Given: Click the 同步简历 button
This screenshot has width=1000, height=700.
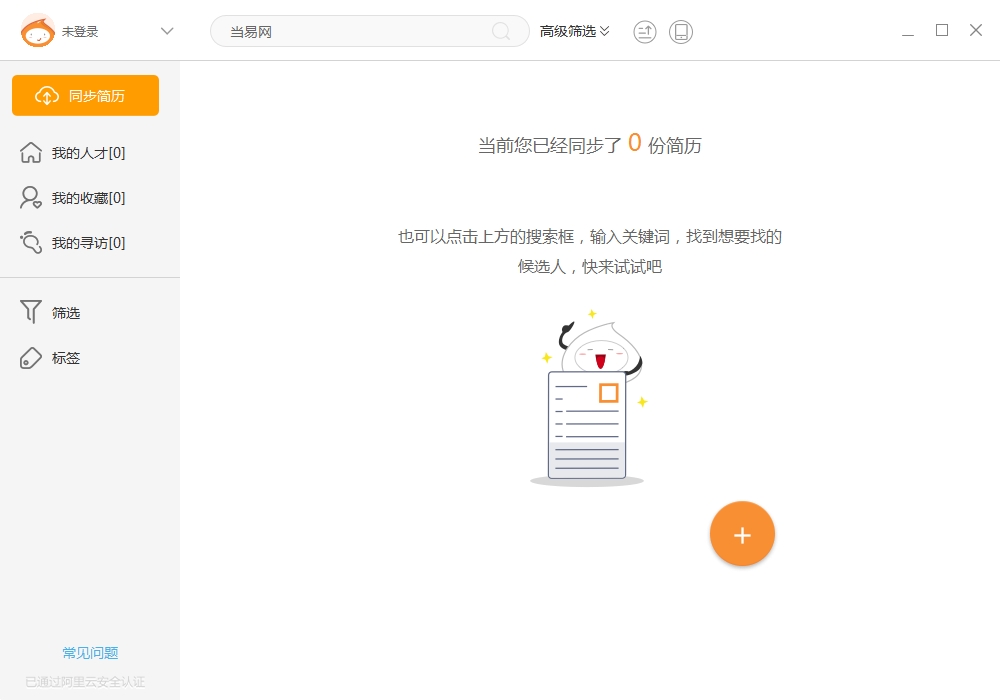Looking at the screenshot, I should coord(85,95).
